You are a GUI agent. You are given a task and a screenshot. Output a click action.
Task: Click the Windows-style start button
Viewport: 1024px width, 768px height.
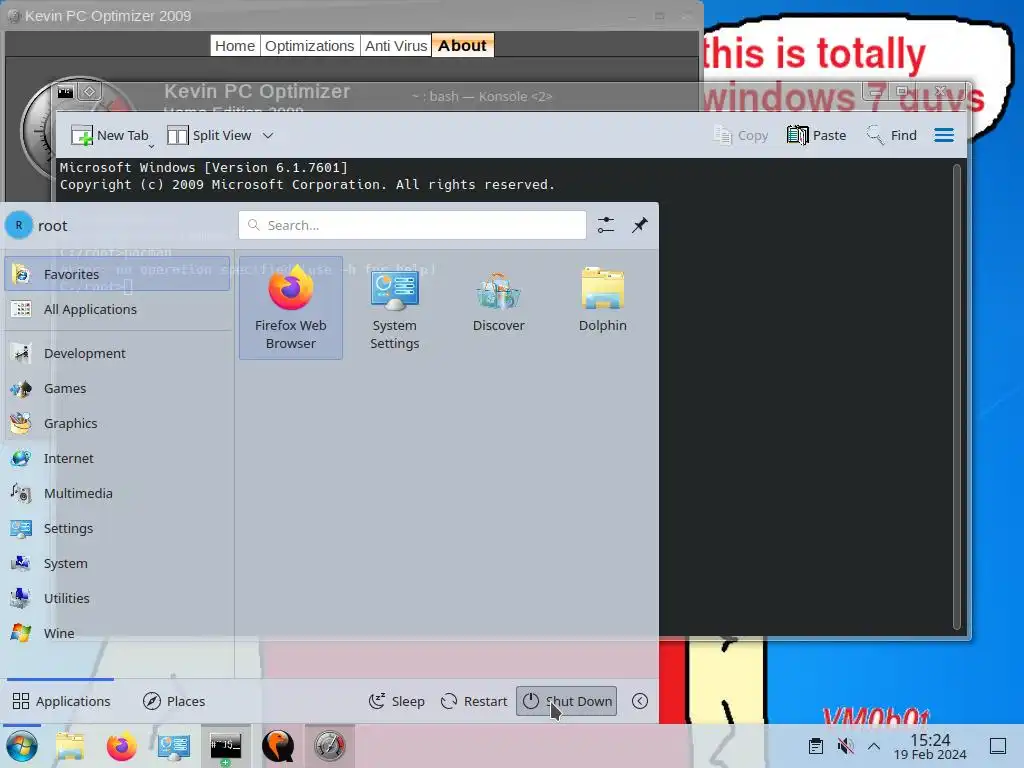(22, 746)
